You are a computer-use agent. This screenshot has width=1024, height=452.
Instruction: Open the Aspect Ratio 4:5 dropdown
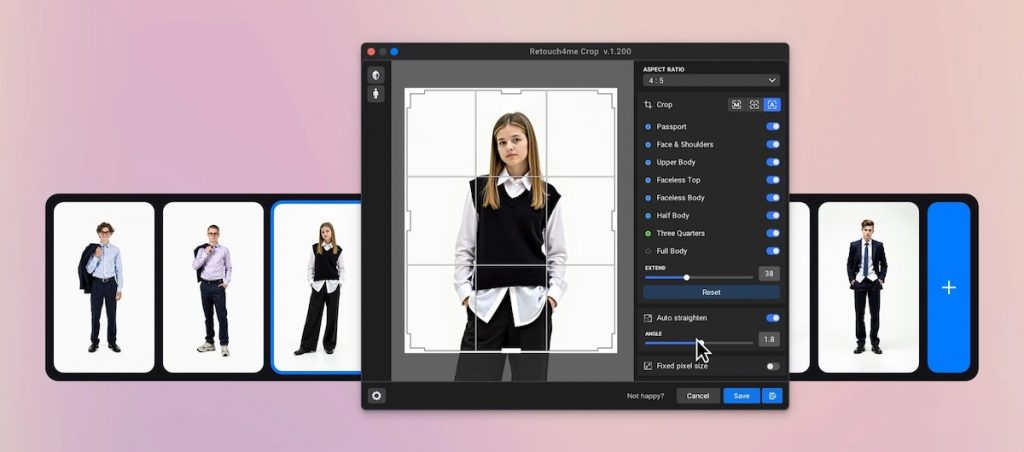pos(711,80)
